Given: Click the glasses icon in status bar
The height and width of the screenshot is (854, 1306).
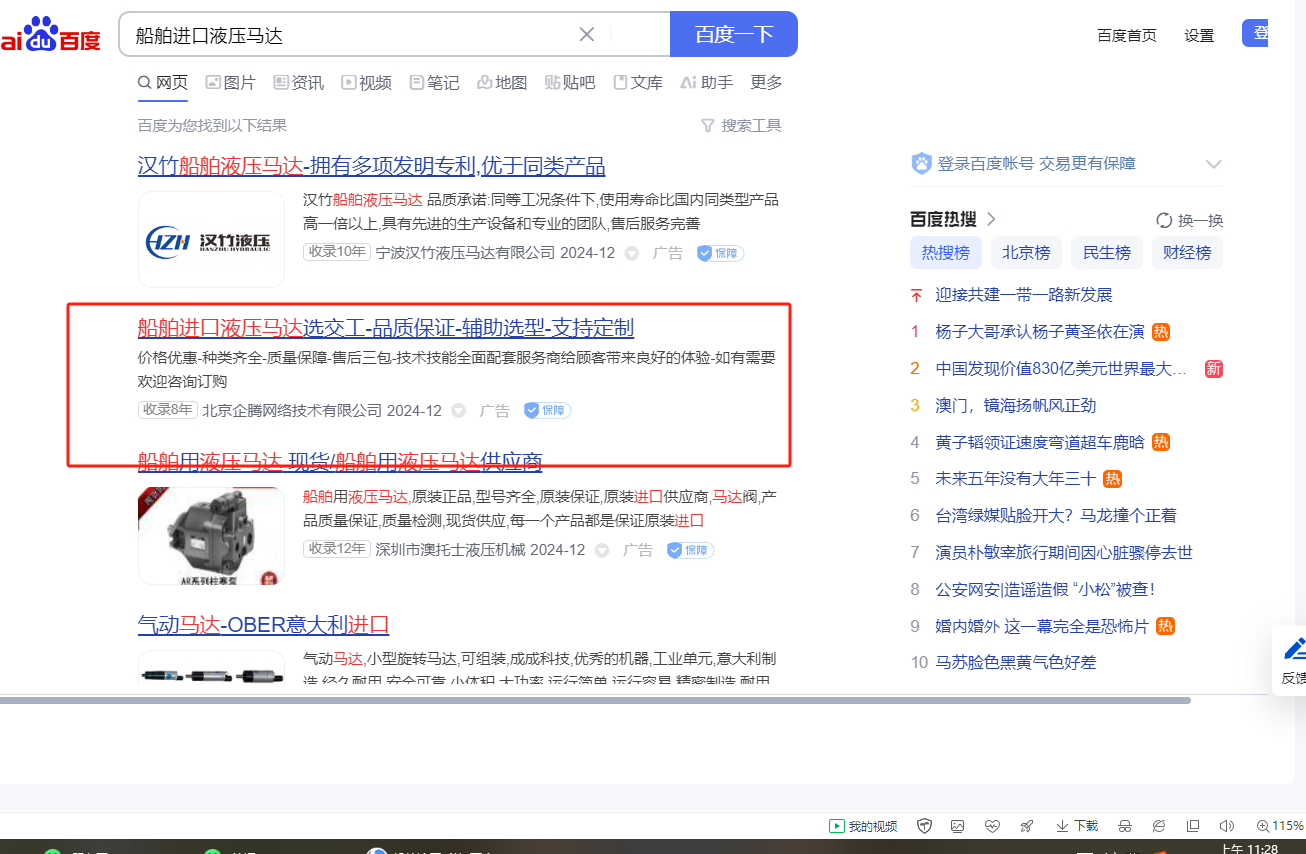Looking at the screenshot, I should click(x=1125, y=826).
